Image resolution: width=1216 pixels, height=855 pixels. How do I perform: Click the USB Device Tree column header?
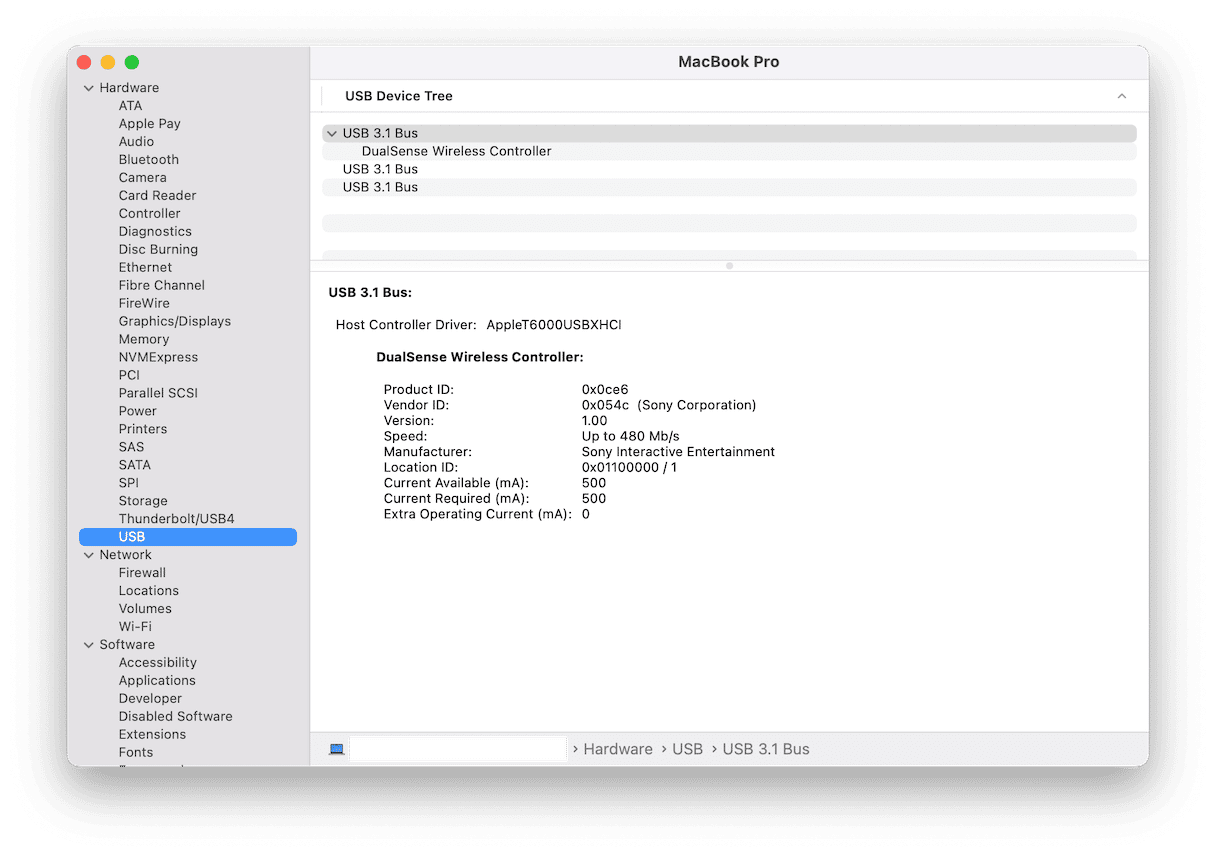(x=399, y=96)
